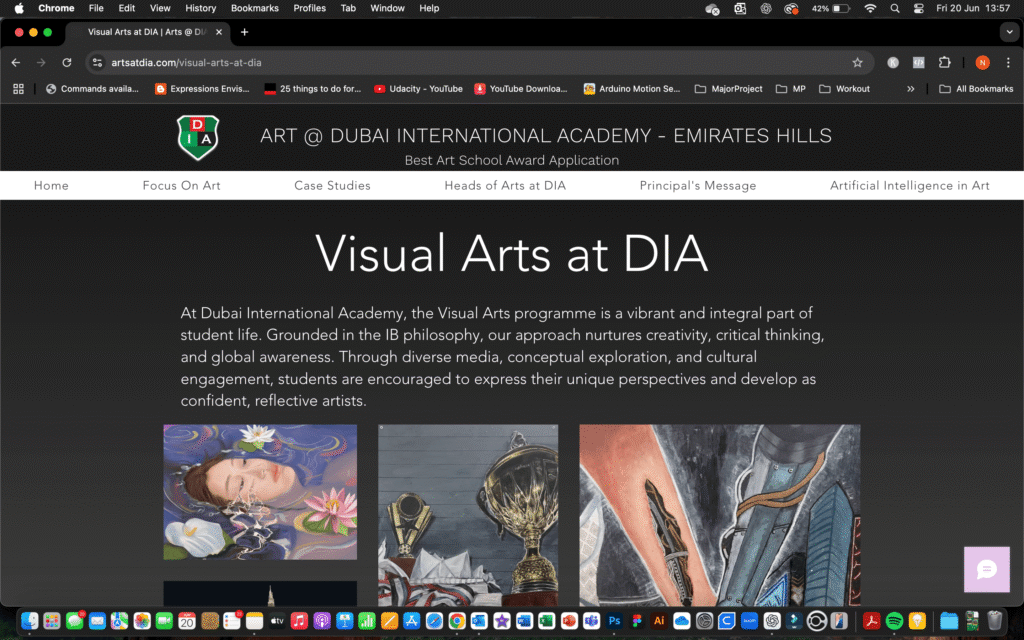The height and width of the screenshot is (640, 1024).
Task: Open the Chrome apps grid icon
Action: (x=18, y=88)
